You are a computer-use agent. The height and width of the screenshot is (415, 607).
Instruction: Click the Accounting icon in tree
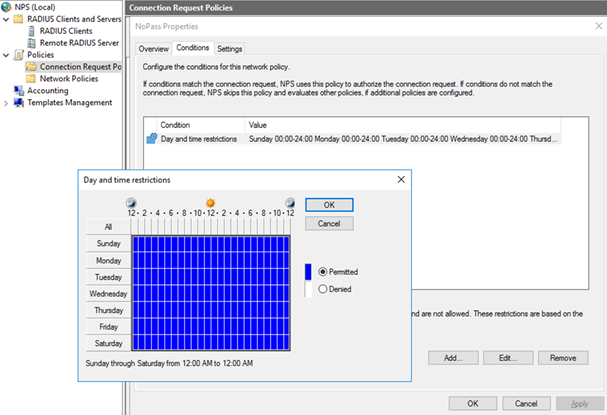(x=19, y=90)
